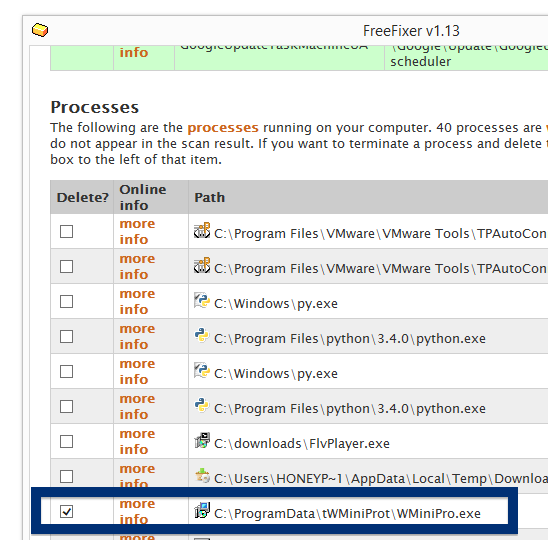This screenshot has width=548, height=540.
Task: Mark the second py.exe process for deletion
Action: click(66, 372)
